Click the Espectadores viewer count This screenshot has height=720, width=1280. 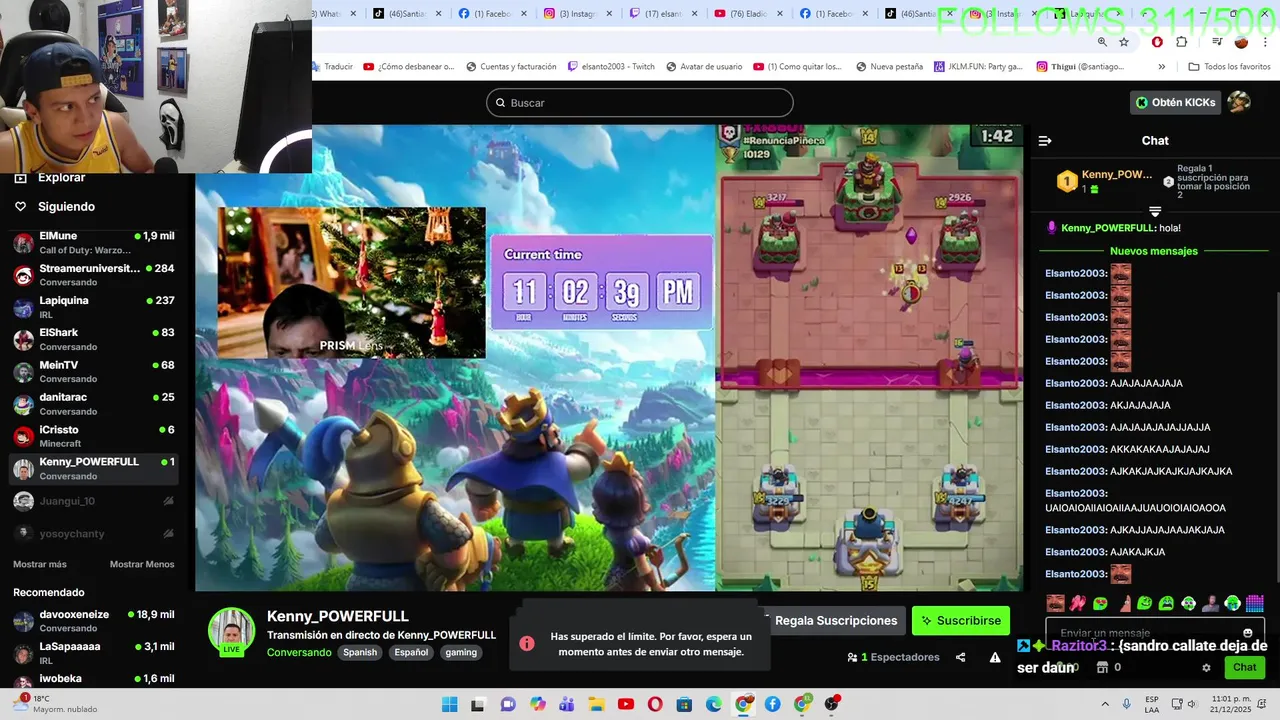[x=893, y=657]
